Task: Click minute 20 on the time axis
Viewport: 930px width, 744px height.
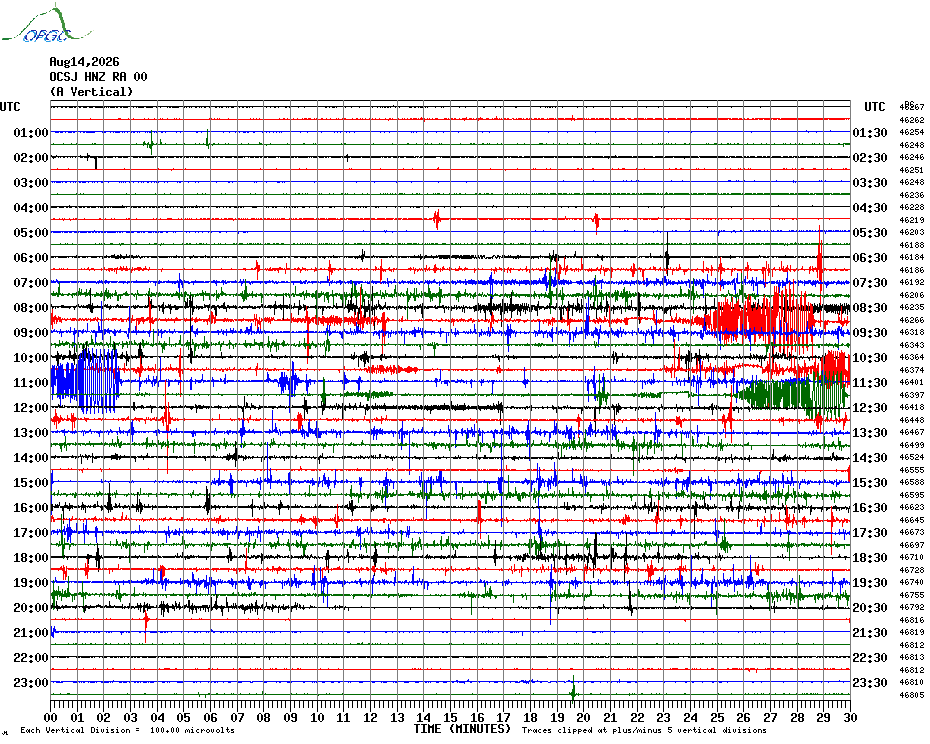Action: [584, 718]
